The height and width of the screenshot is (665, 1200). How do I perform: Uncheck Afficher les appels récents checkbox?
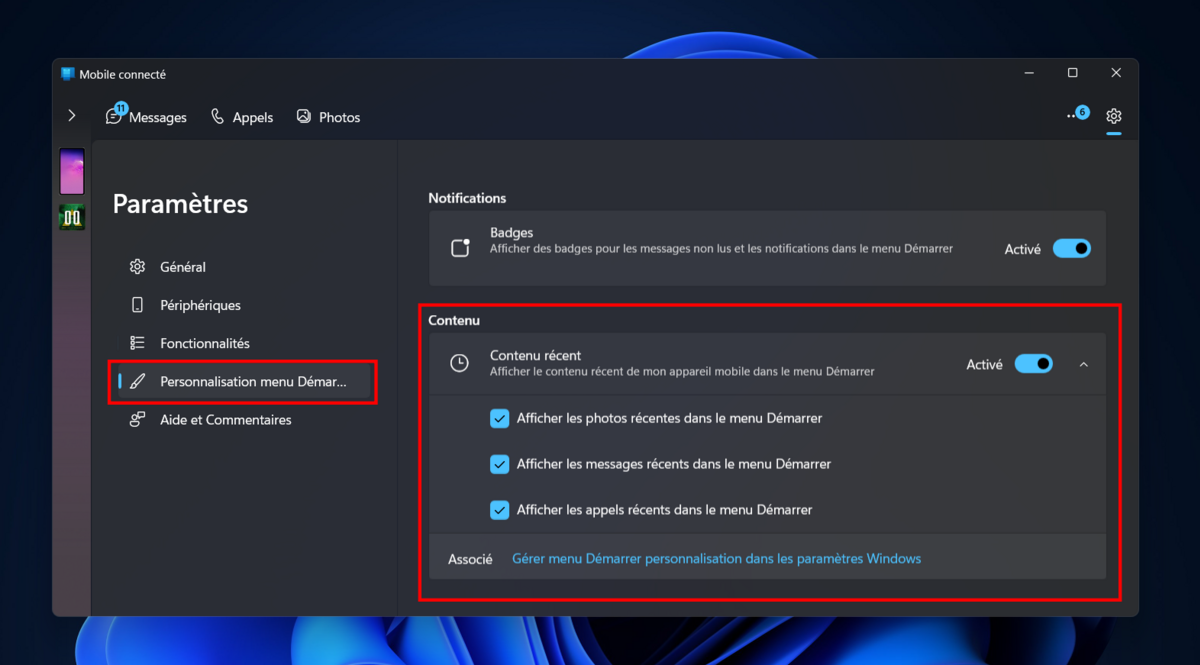[x=500, y=510]
